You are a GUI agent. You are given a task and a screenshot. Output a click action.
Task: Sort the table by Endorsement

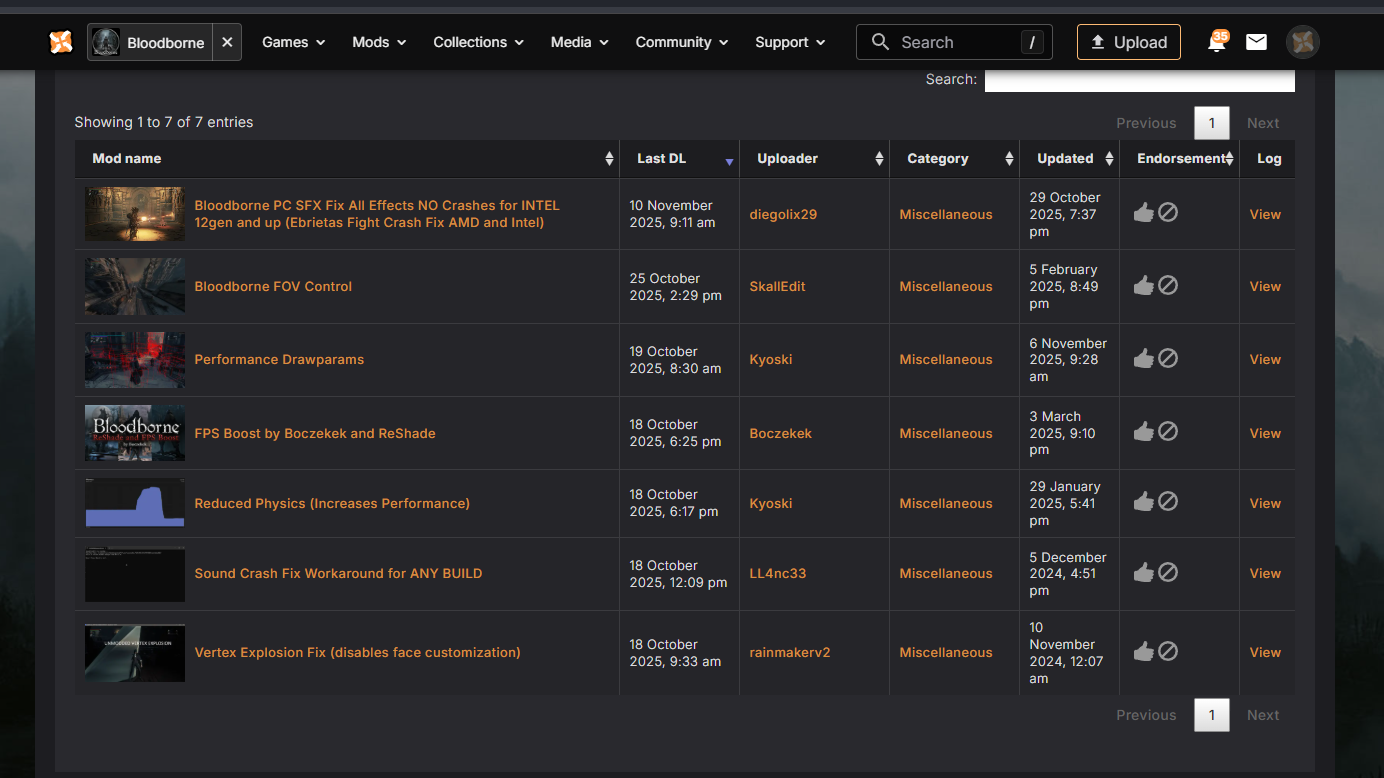pos(1180,159)
